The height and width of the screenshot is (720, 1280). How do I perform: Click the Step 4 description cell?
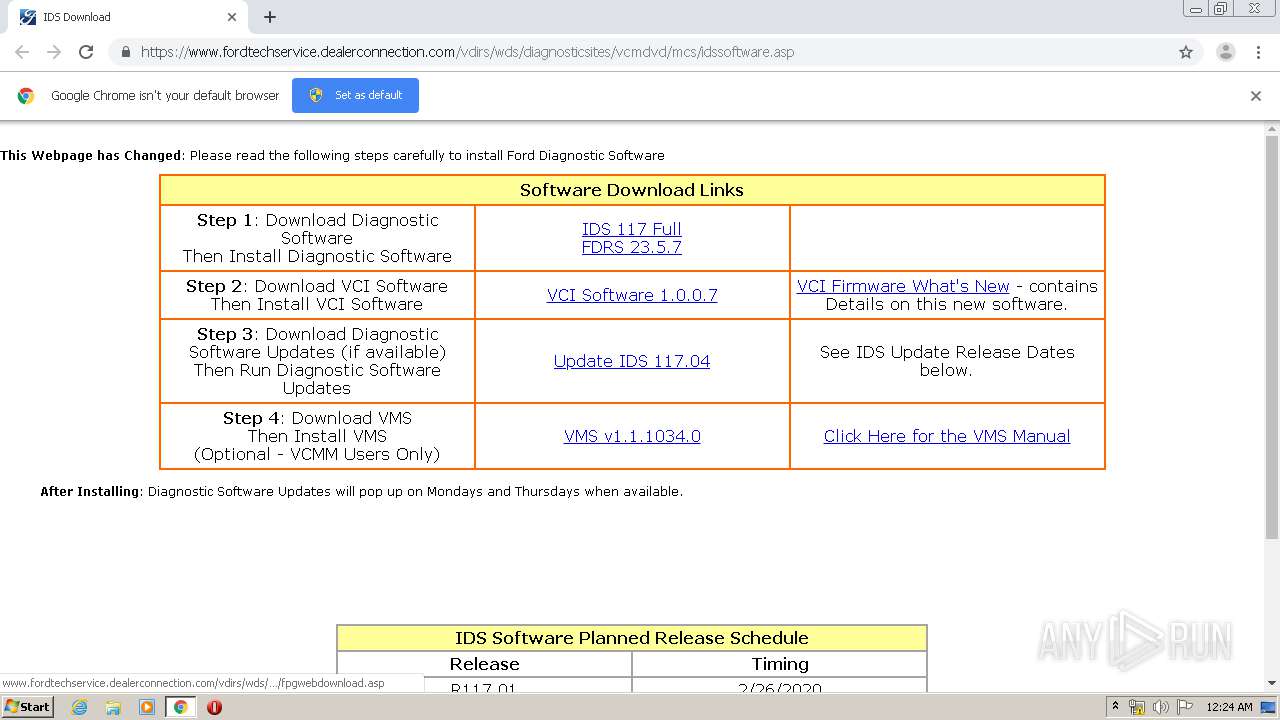click(317, 436)
